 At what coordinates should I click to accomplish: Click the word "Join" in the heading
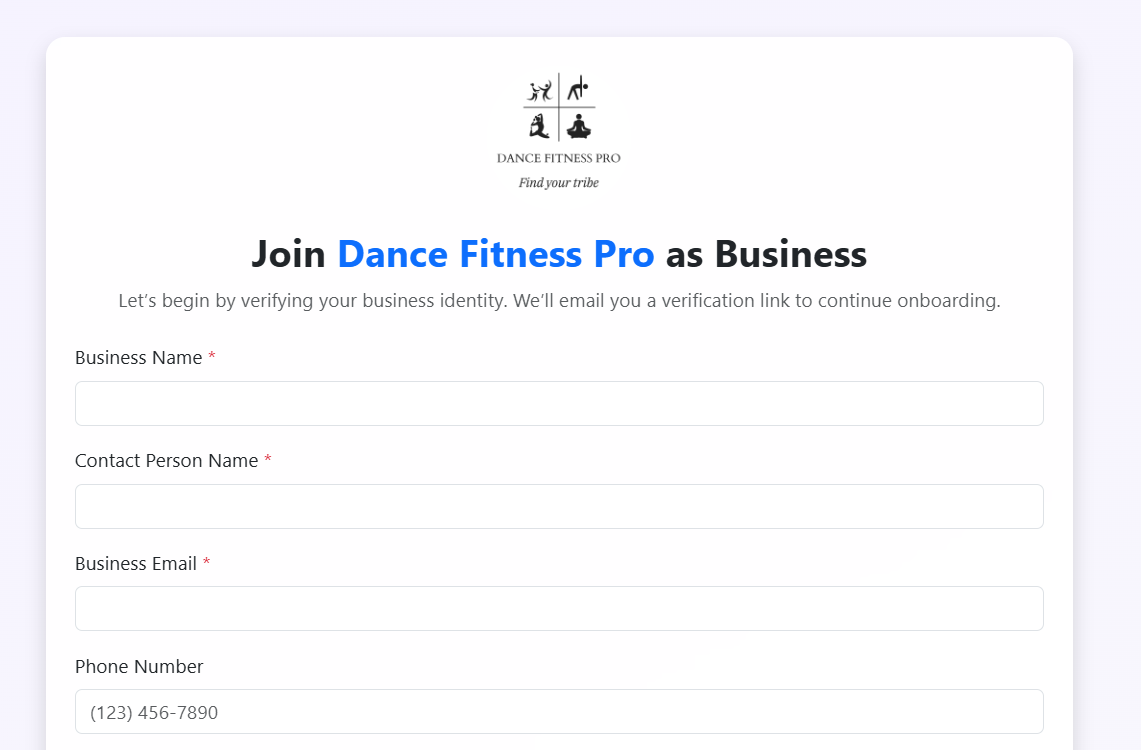(x=288, y=254)
